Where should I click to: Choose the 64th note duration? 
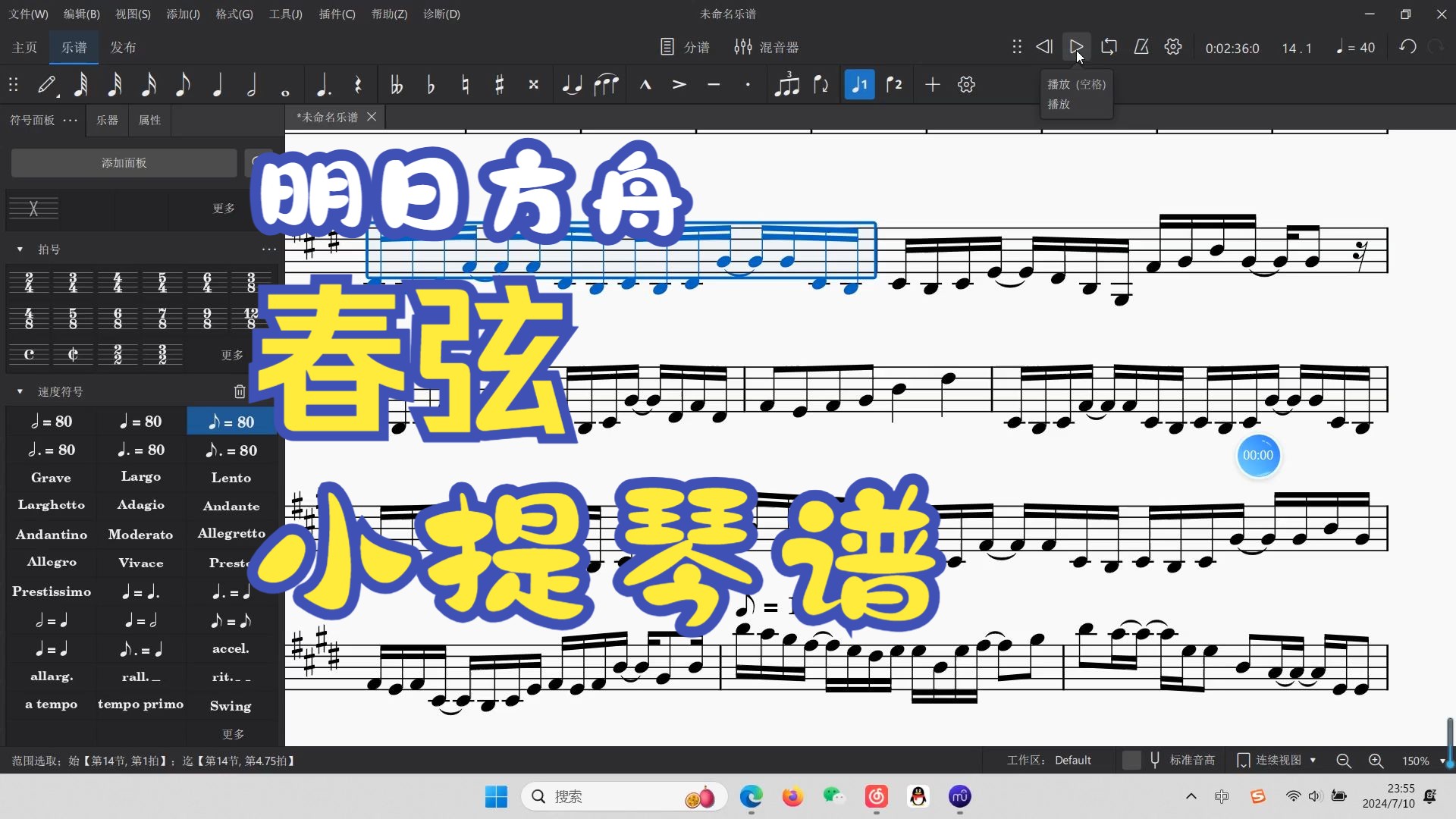coord(81,85)
